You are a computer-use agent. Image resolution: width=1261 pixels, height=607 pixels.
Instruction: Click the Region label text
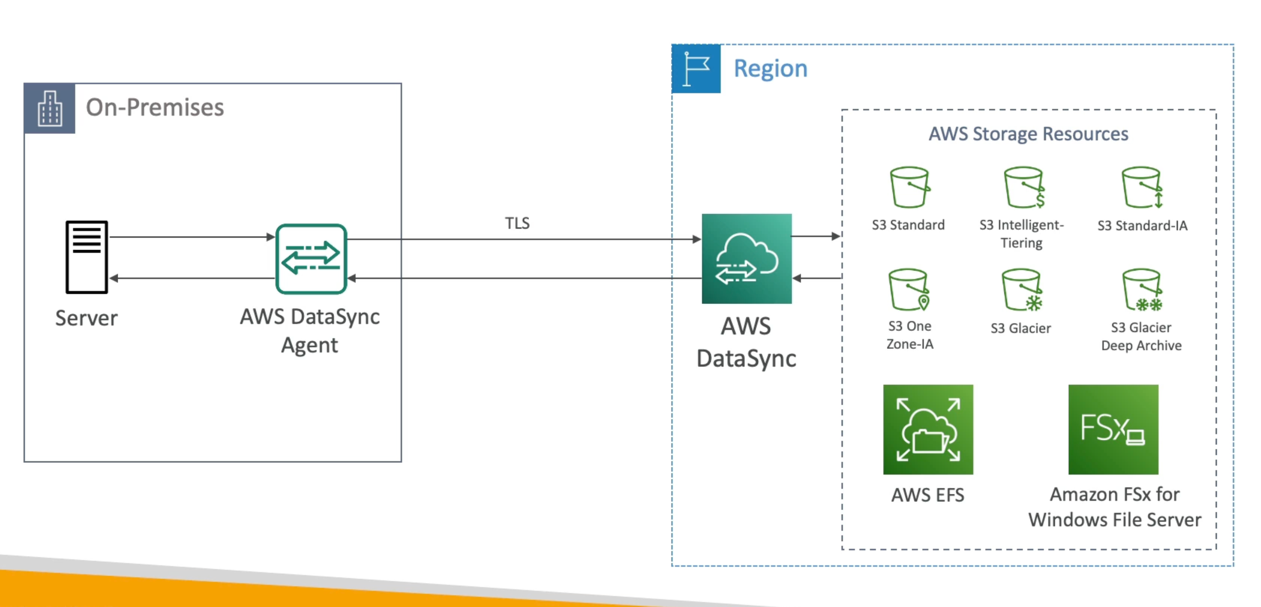(771, 68)
